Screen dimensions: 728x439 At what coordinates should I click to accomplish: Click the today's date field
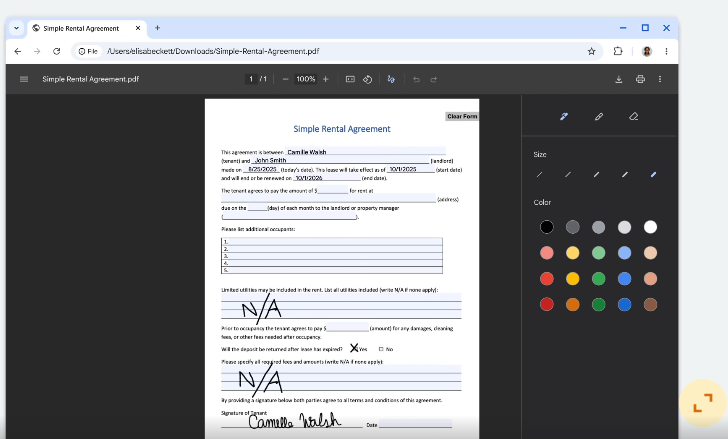coord(261,169)
